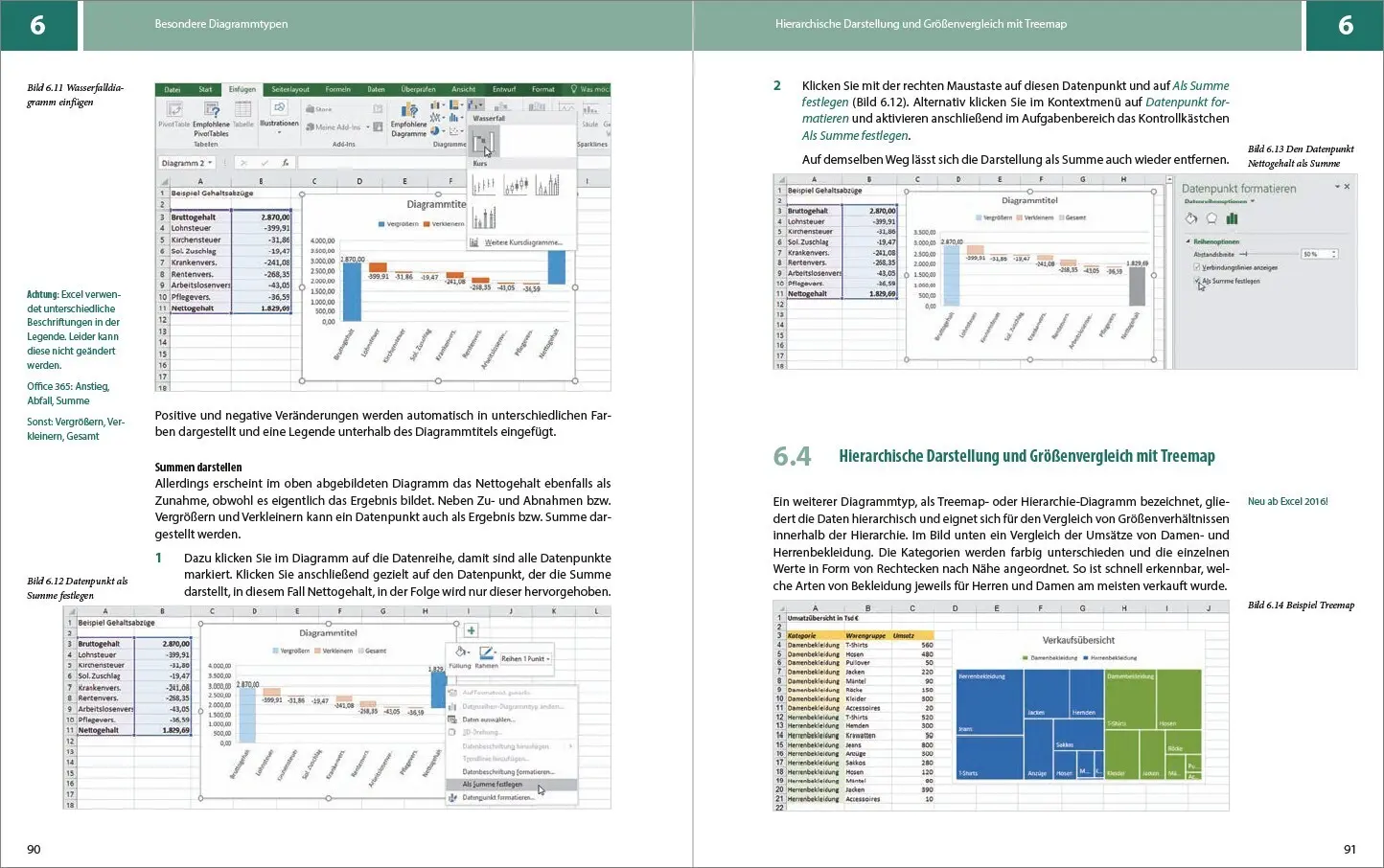The width and height of the screenshot is (1384, 868).
Task: Click Weitere Kursdiagramme link
Action: click(523, 242)
